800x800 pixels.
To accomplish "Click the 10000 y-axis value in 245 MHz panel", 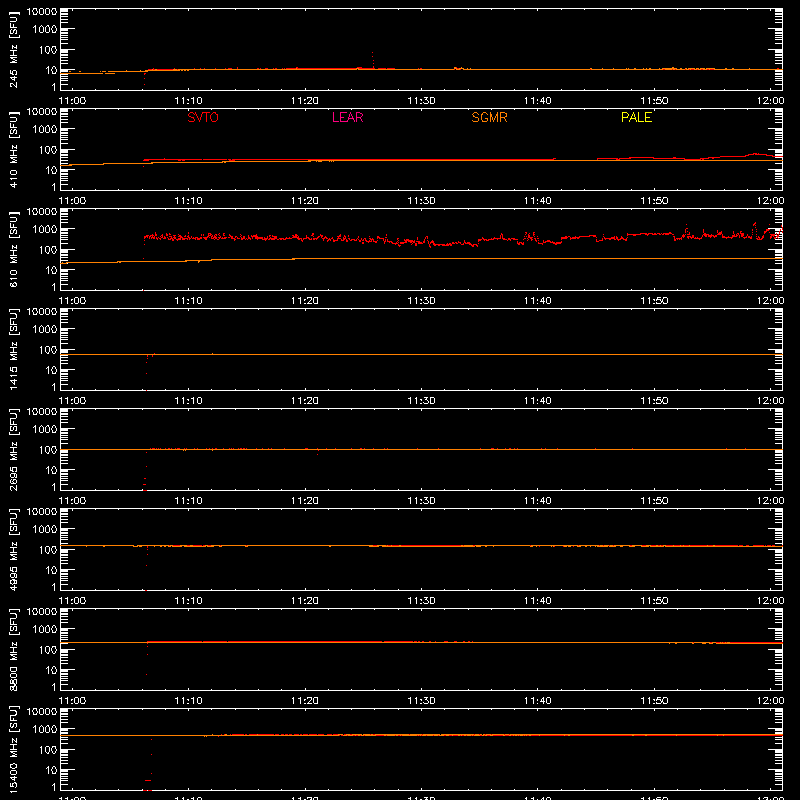I will click(42, 12).
